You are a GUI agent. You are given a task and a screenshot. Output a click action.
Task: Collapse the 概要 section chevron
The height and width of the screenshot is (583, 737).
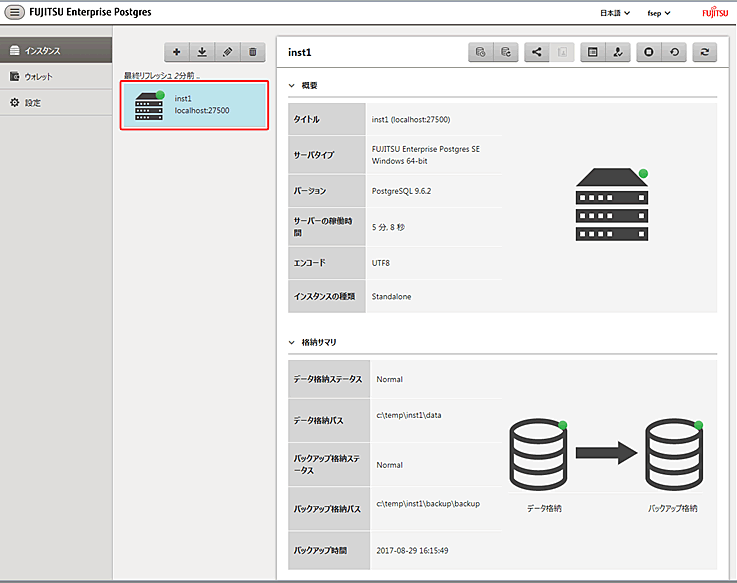[291, 86]
